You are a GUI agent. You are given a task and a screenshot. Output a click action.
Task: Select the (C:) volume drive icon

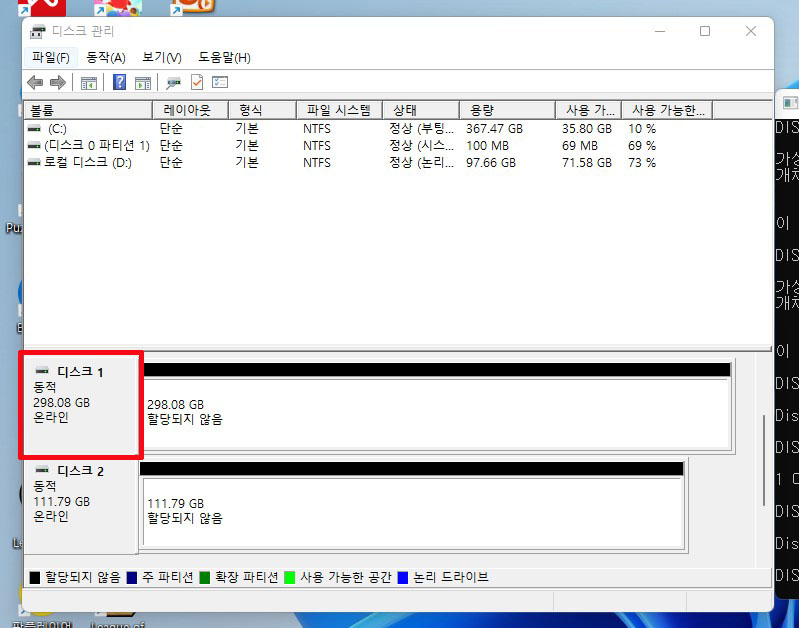click(34, 128)
